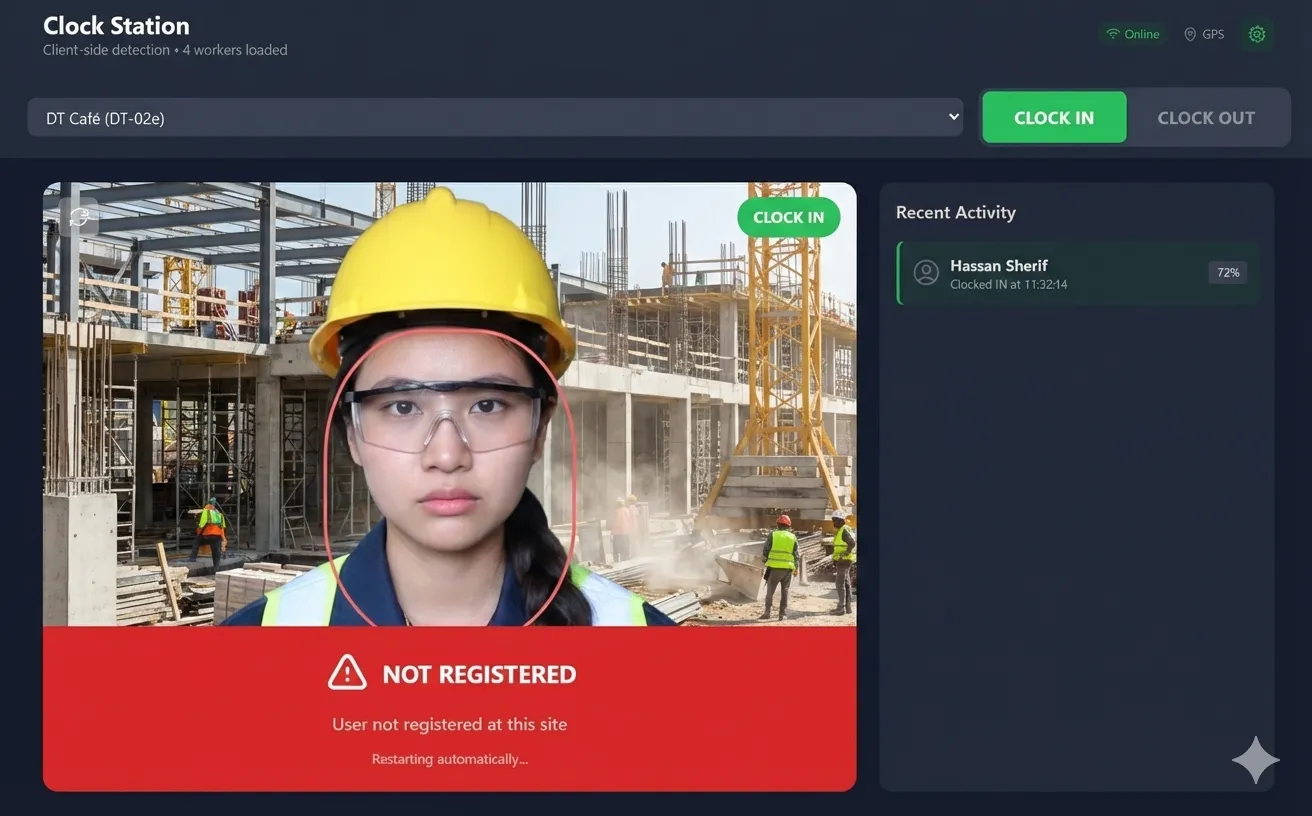1312x816 pixels.
Task: Switch to CLOCK OUT mode
Action: point(1206,117)
